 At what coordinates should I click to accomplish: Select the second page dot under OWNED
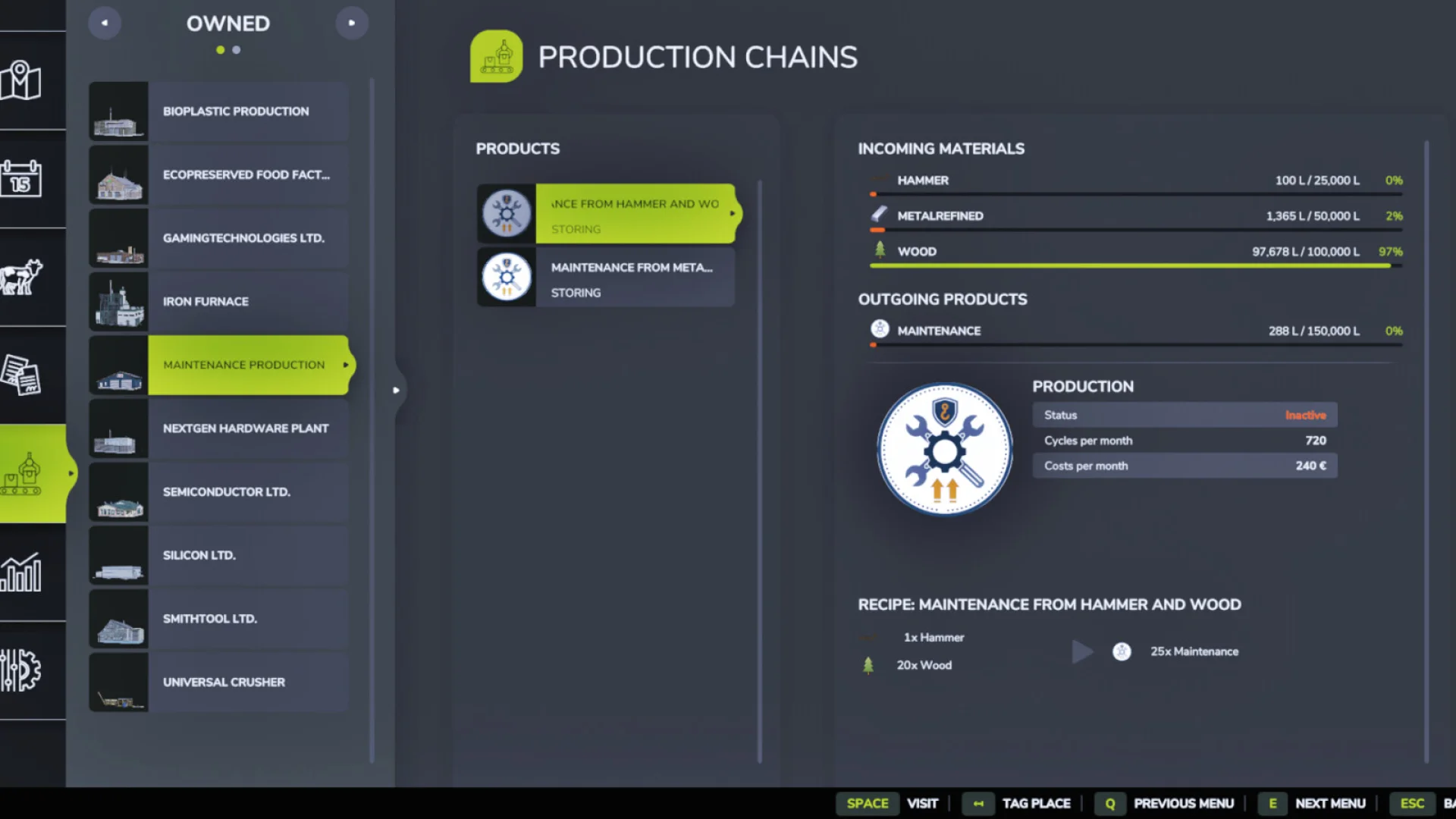coord(236,50)
